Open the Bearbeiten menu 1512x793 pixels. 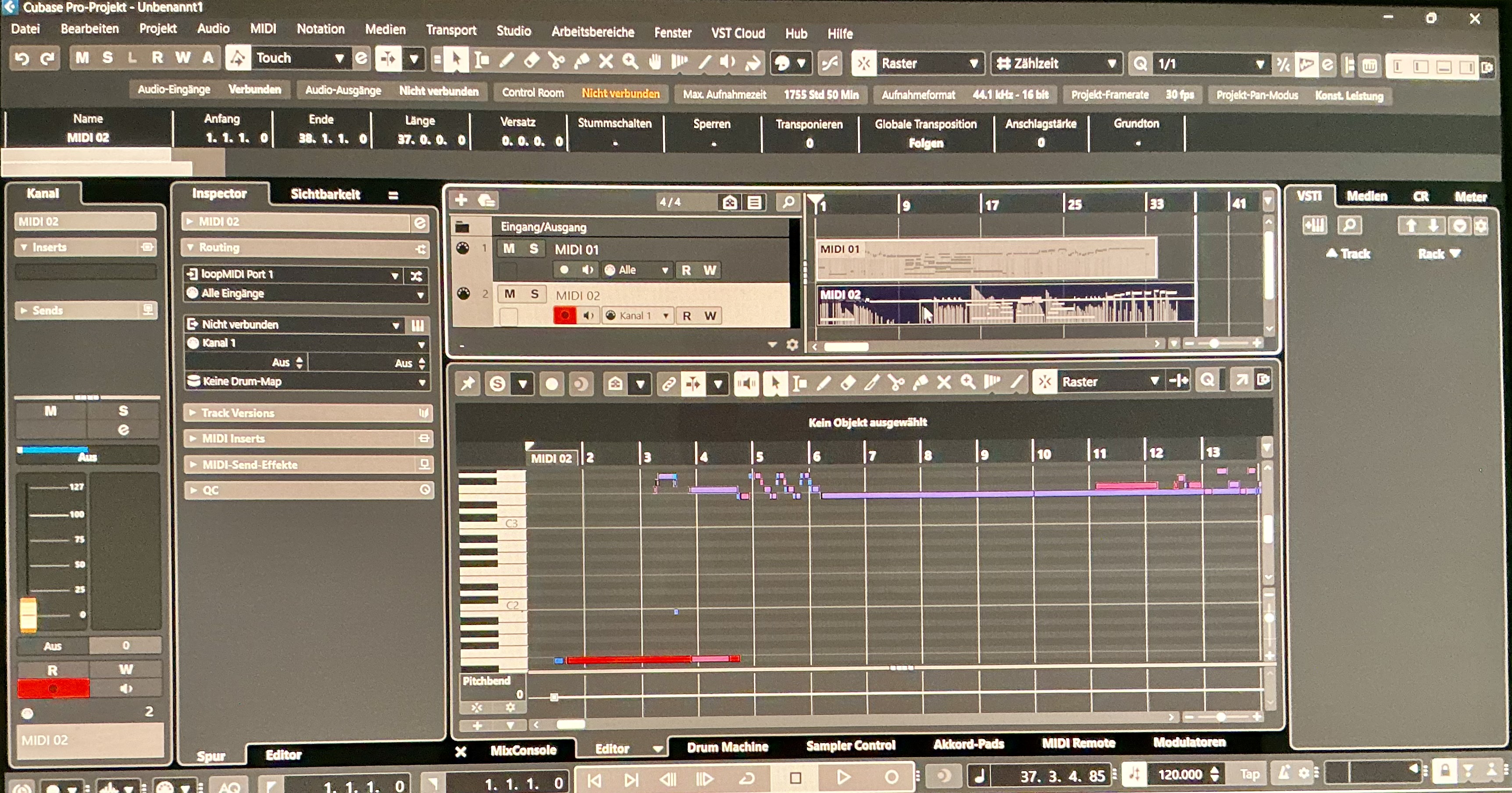click(x=90, y=29)
